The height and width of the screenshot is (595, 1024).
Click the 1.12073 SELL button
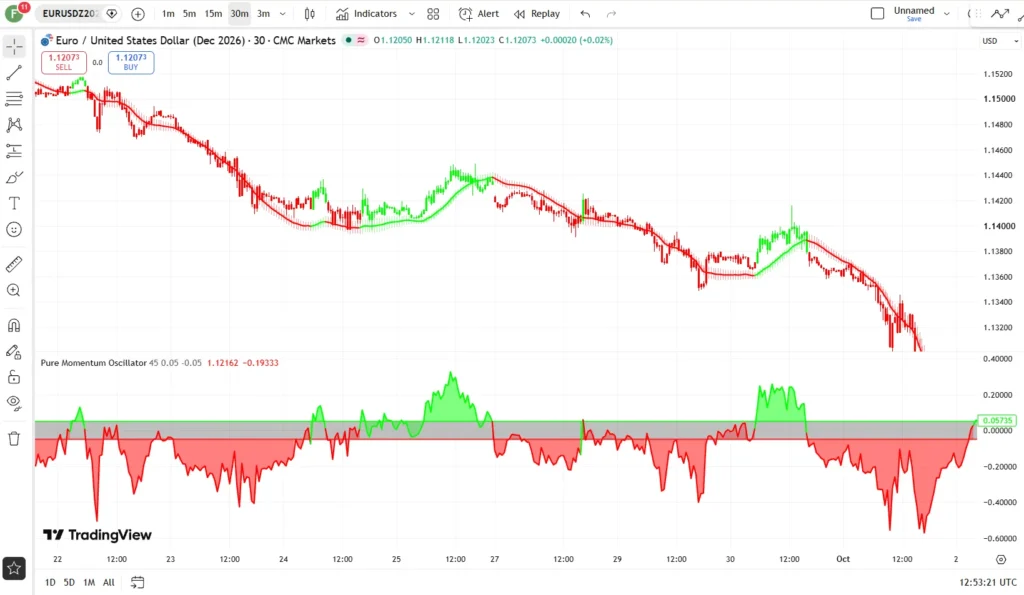click(63, 62)
